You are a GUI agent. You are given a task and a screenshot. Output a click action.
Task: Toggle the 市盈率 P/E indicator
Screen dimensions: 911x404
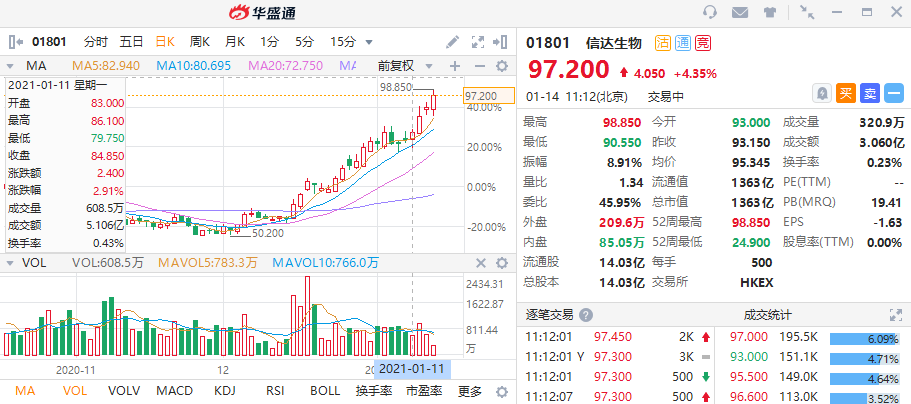point(424,391)
